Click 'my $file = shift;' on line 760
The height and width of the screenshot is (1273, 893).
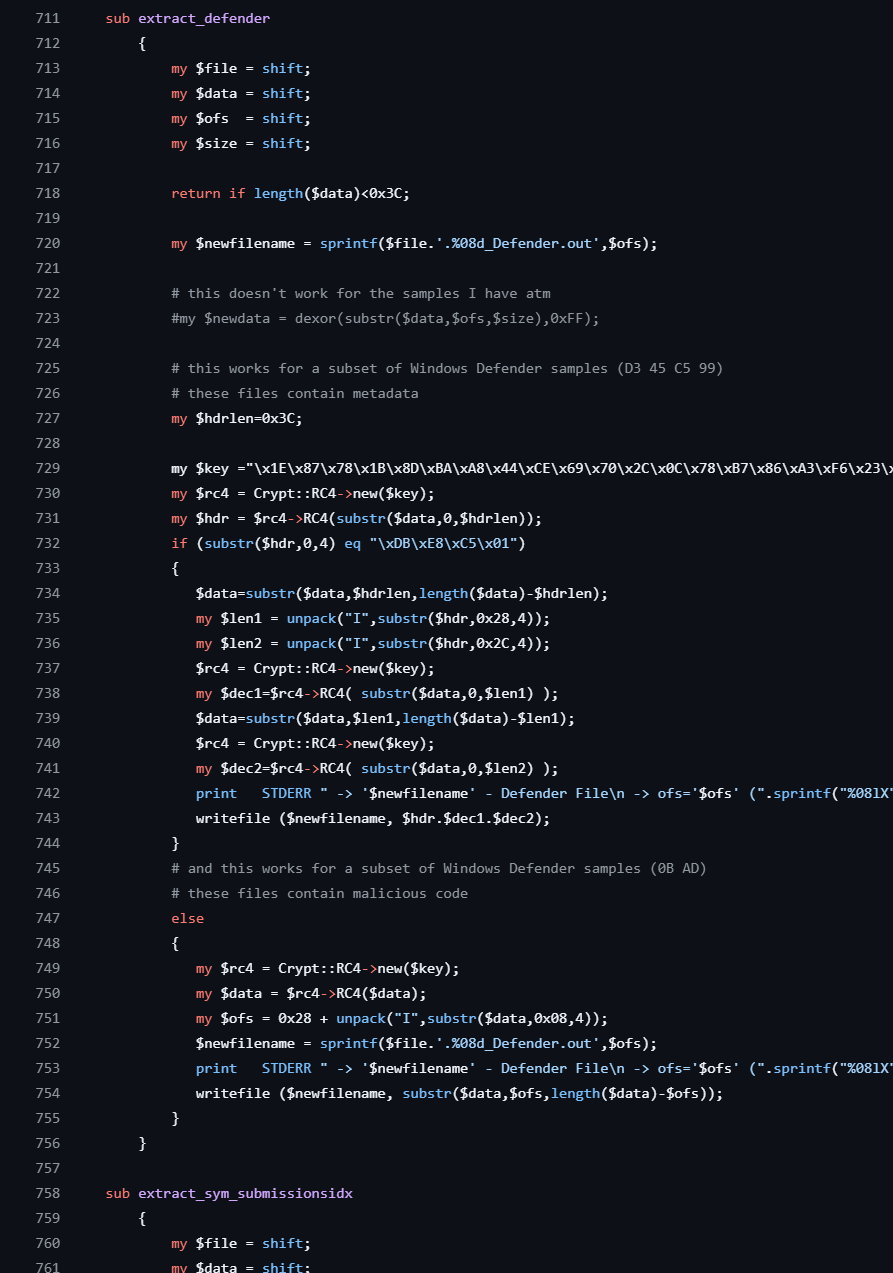point(241,1243)
